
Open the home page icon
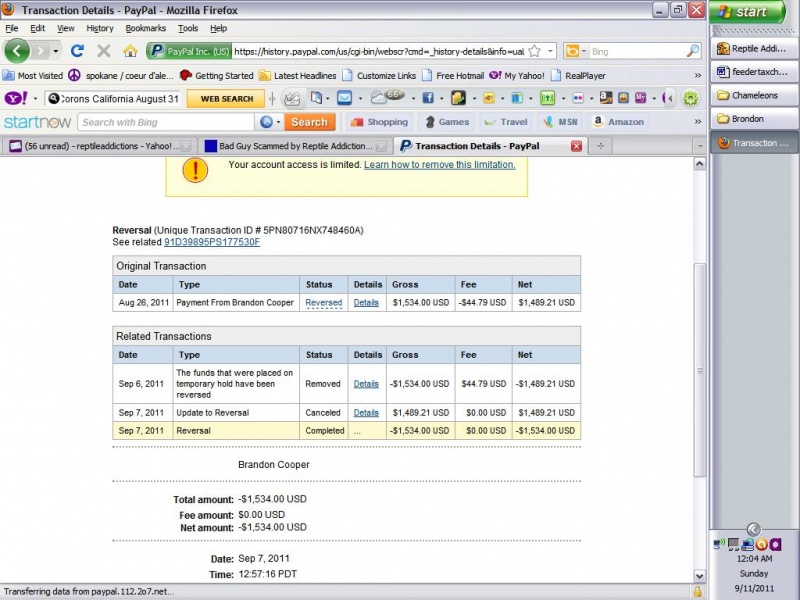tap(130, 51)
